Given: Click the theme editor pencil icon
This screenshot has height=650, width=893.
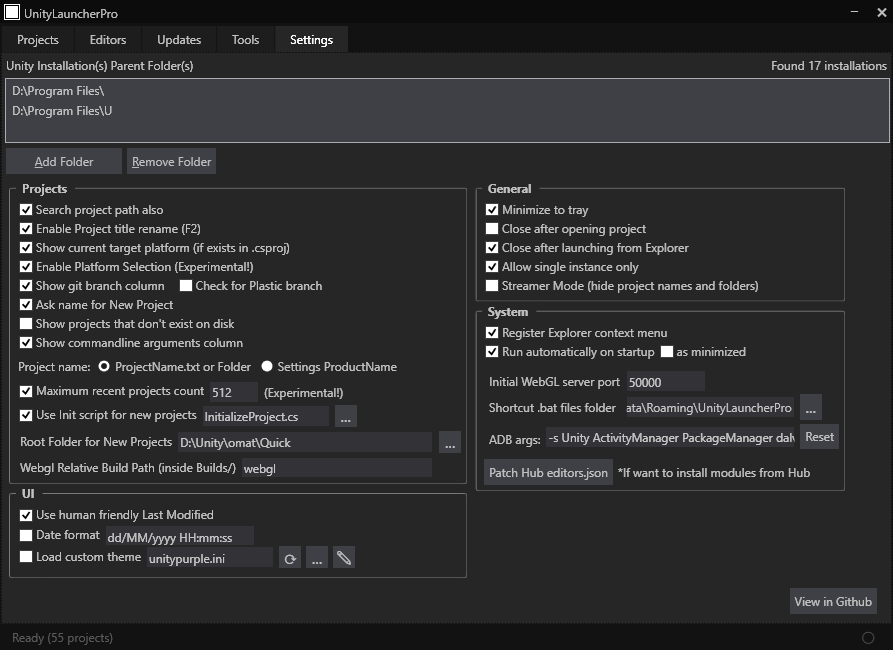Looking at the screenshot, I should coord(343,558).
